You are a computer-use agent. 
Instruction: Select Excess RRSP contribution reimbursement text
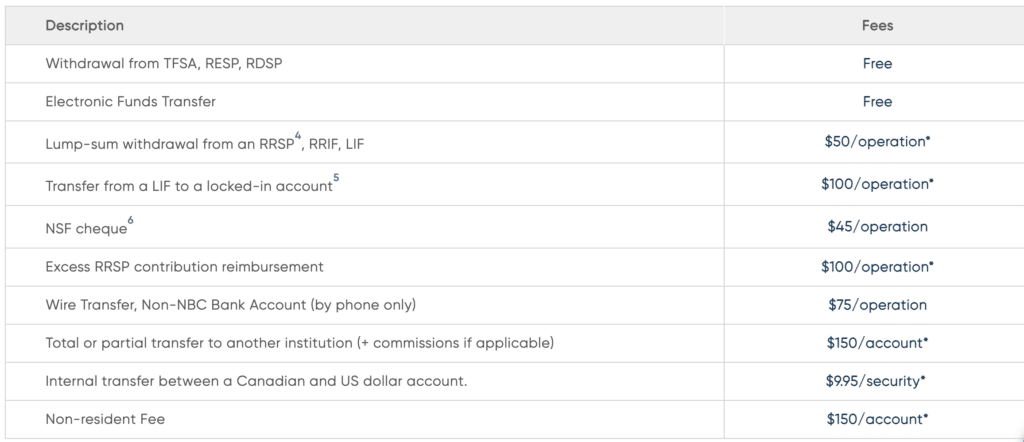pyautogui.click(x=184, y=267)
